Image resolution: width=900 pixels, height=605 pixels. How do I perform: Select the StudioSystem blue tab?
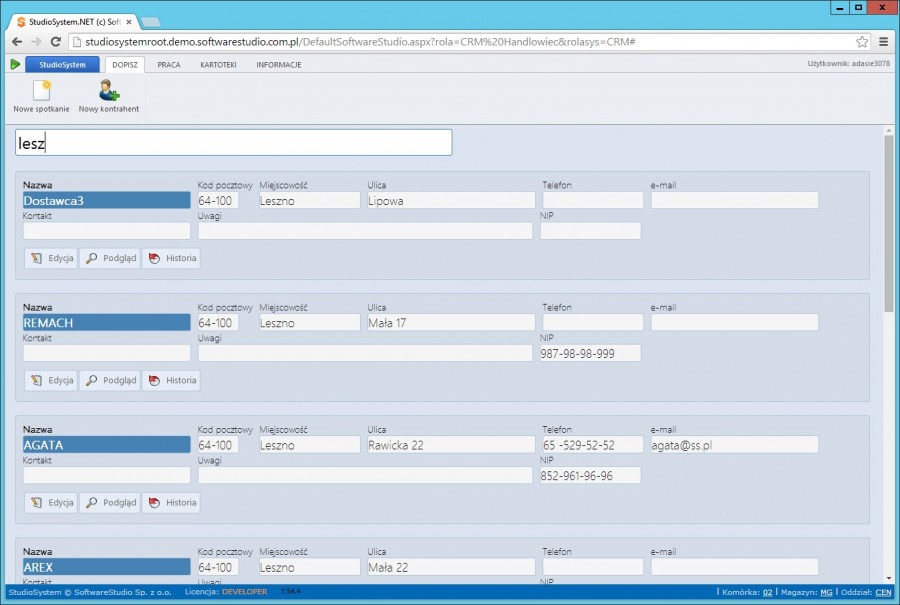[62, 65]
